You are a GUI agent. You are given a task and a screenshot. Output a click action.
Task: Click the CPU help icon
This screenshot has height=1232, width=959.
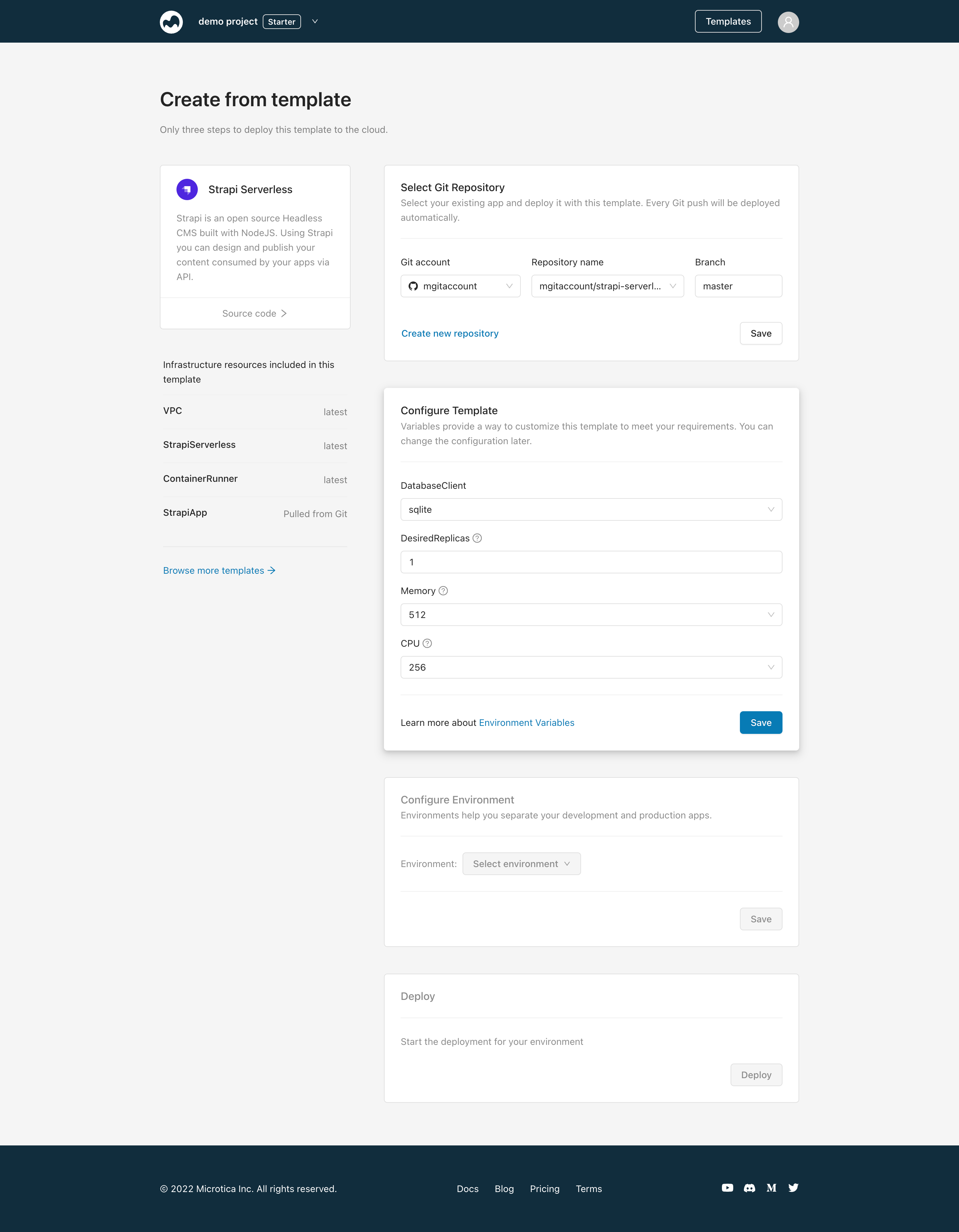click(428, 643)
